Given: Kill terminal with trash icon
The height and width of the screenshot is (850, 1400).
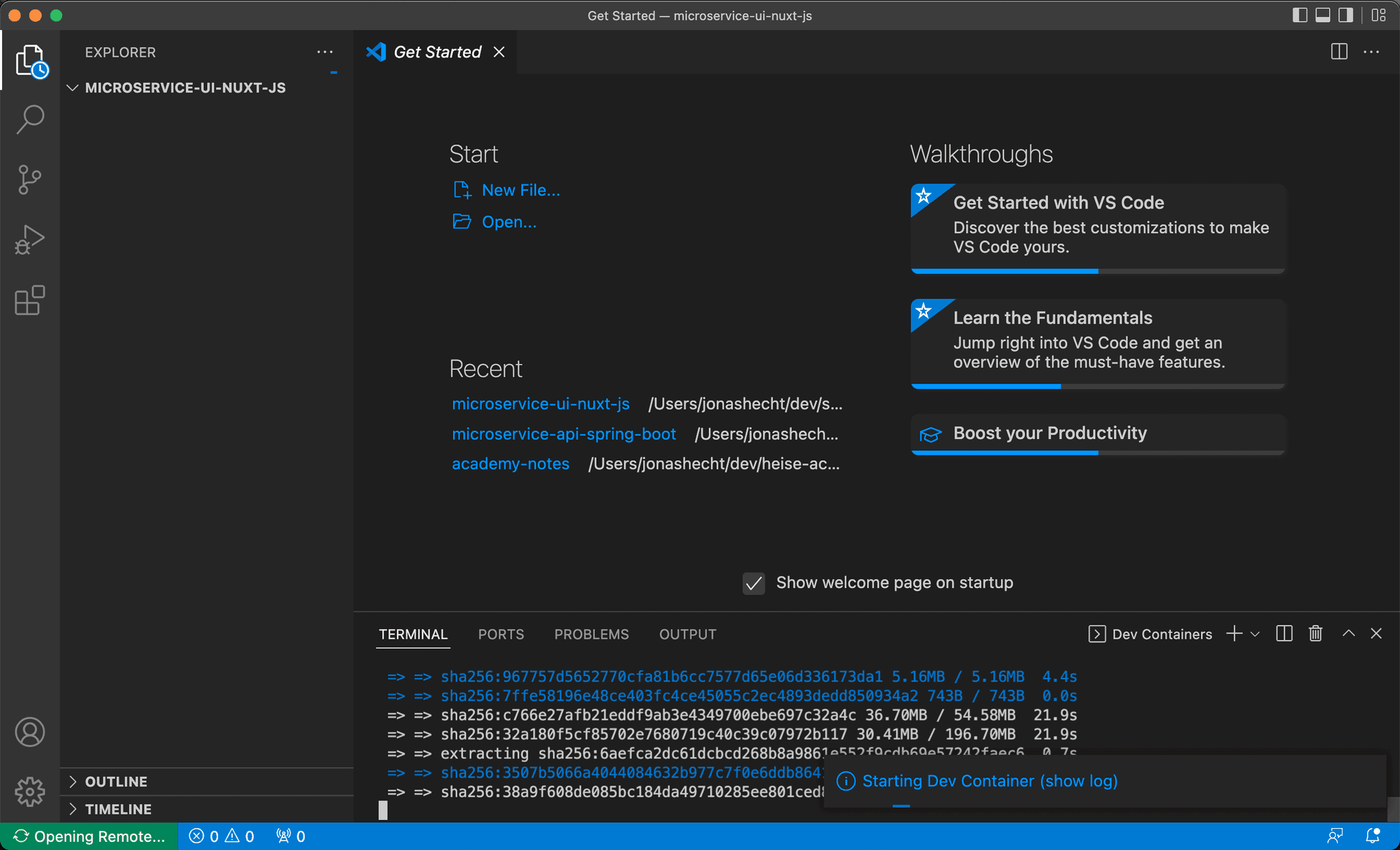Looking at the screenshot, I should (1315, 634).
